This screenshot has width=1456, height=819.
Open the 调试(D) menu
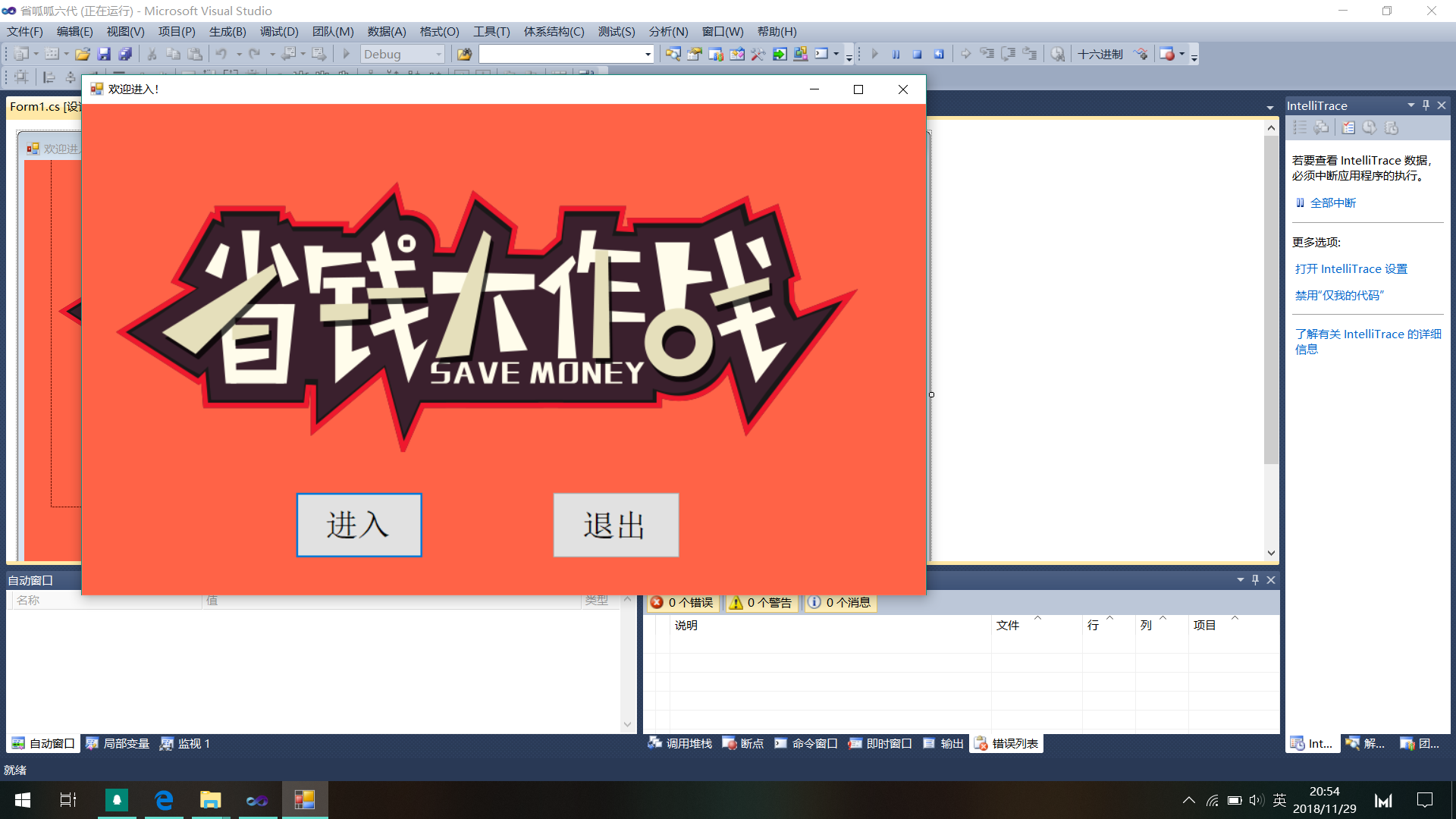(278, 31)
